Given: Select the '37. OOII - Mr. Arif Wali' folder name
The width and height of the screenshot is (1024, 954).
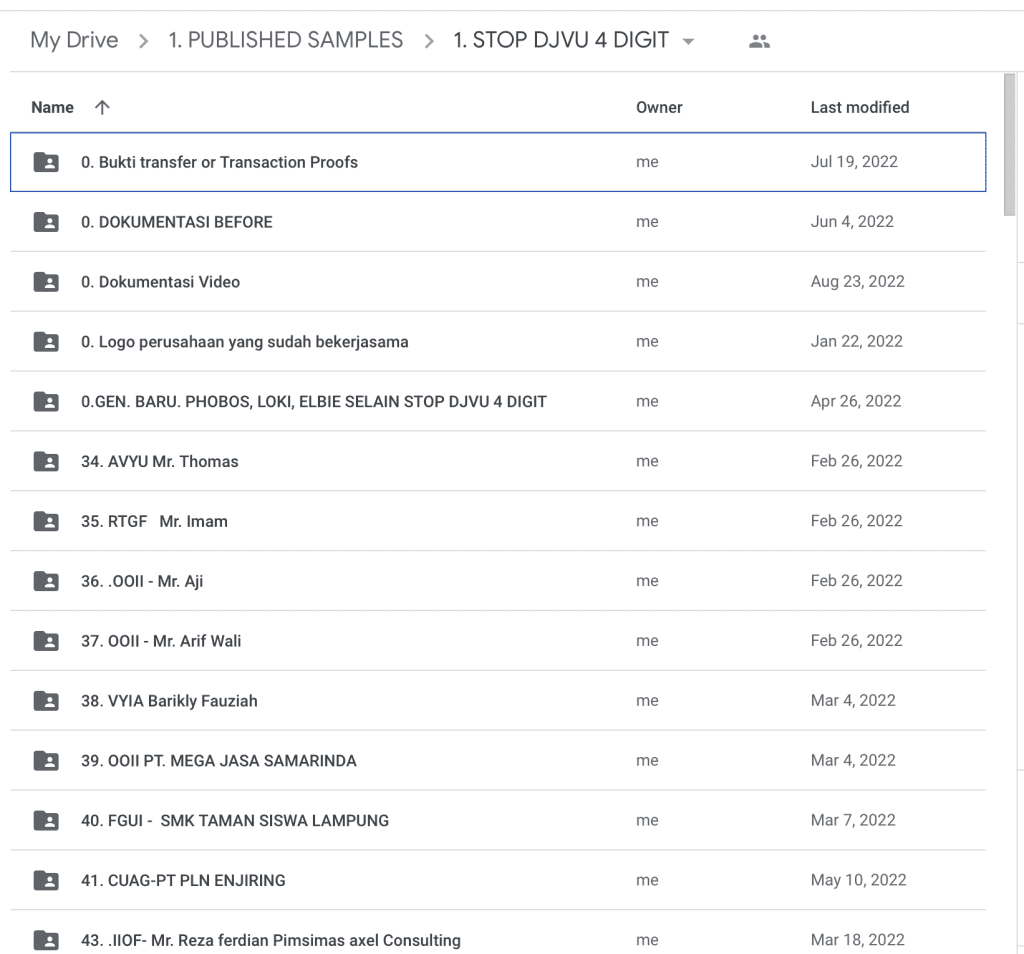Looking at the screenshot, I should 161,641.
